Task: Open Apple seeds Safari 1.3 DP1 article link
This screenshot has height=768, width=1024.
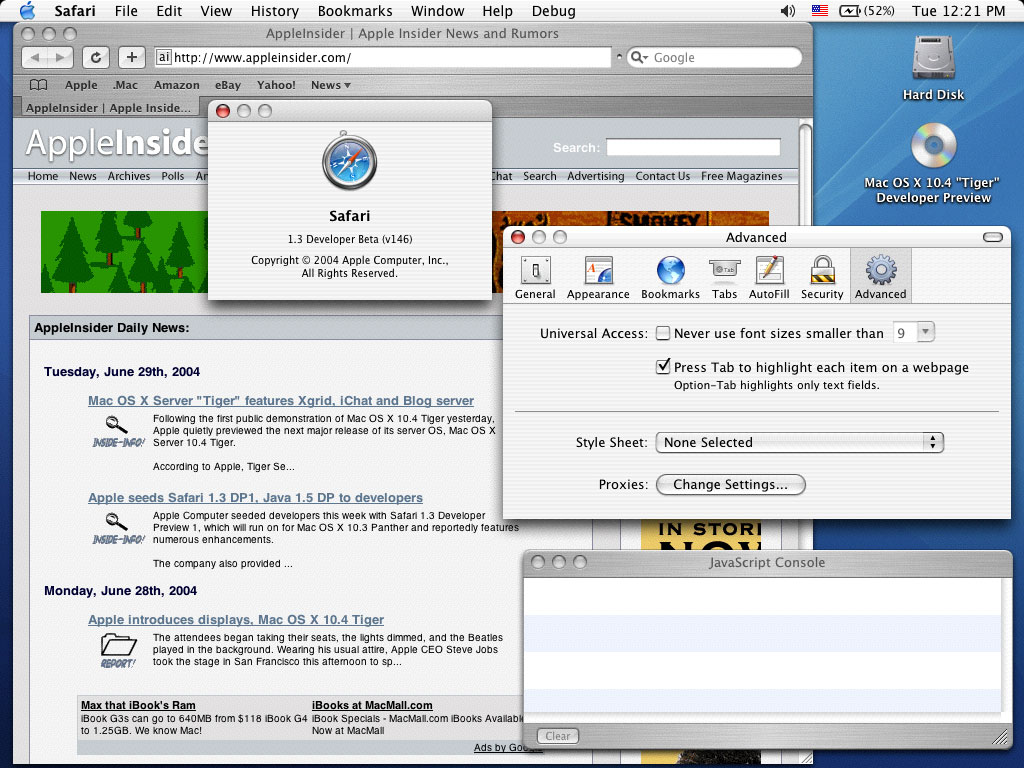Action: pos(255,498)
